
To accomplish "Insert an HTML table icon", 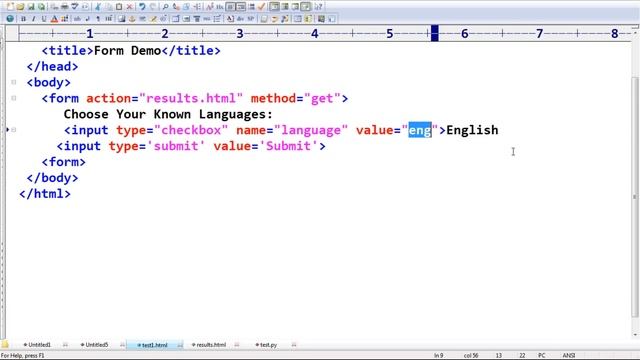I will (x=176, y=19).
